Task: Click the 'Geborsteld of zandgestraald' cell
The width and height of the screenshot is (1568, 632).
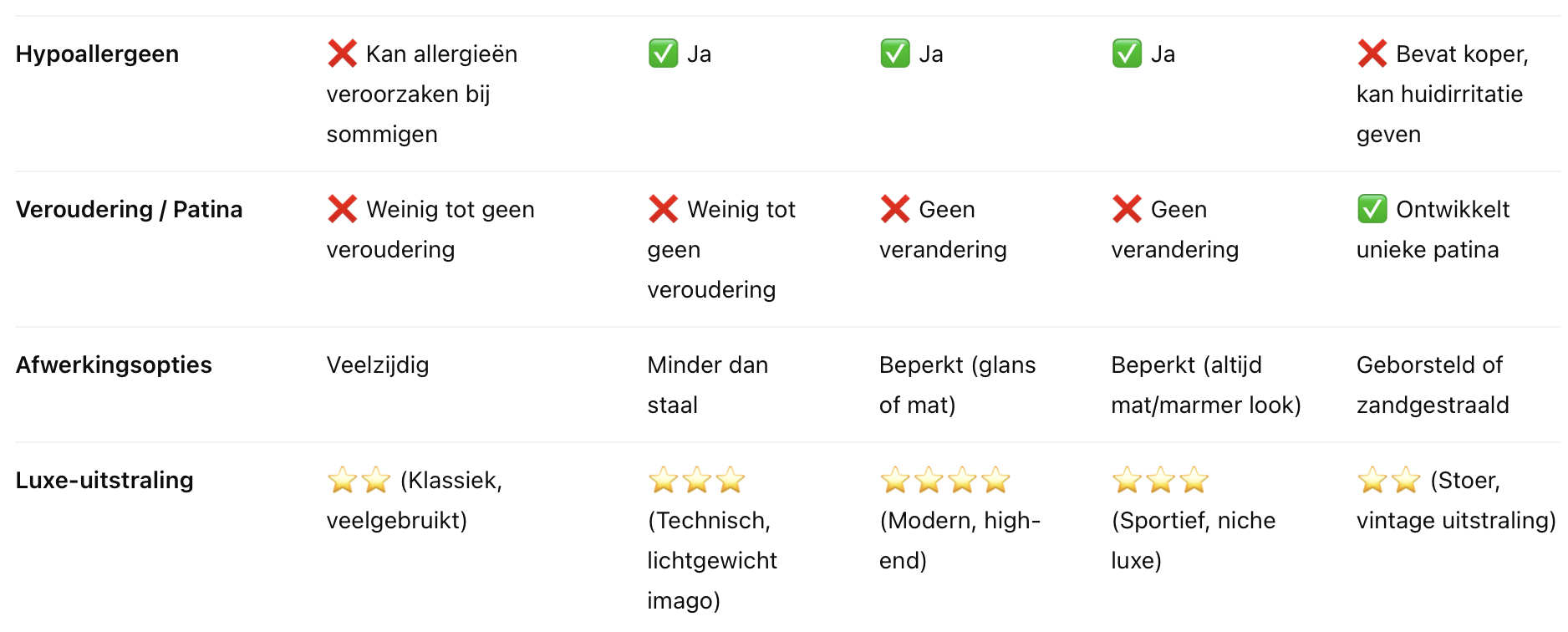Action: pyautogui.click(x=1433, y=385)
